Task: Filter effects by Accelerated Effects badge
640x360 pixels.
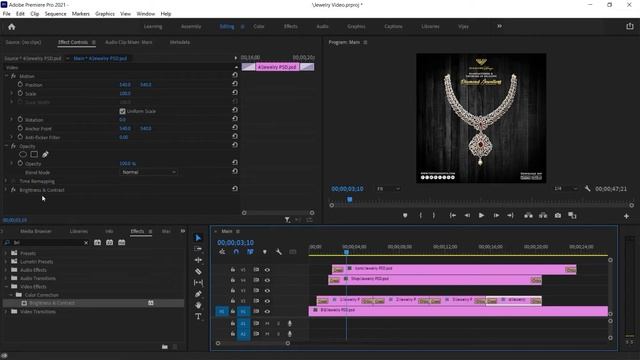Action: [x=97, y=242]
